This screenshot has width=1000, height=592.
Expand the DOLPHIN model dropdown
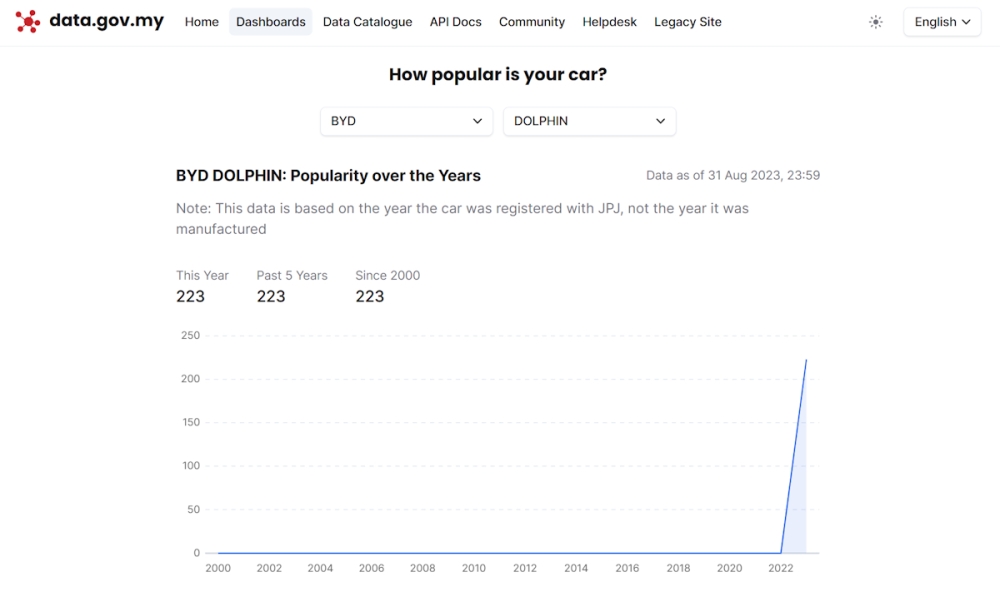coord(589,121)
